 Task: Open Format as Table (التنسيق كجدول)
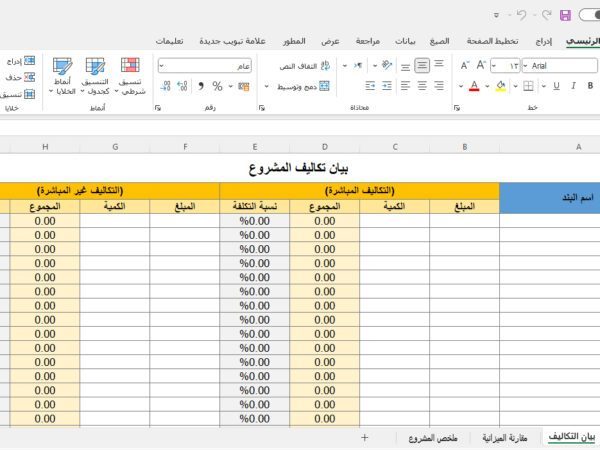[x=95, y=76]
